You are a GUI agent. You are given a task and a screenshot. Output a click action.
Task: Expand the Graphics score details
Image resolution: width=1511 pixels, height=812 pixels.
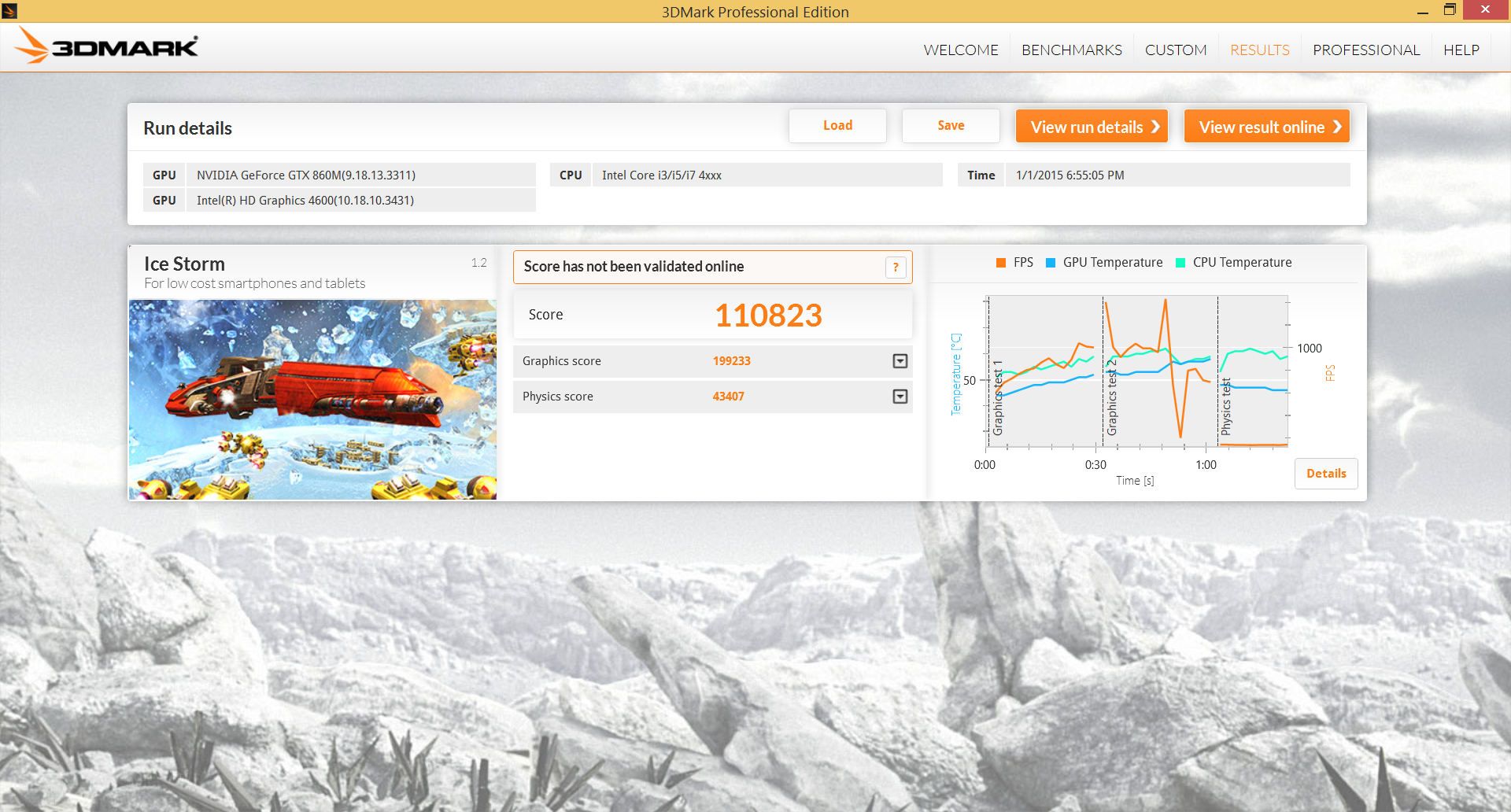click(x=900, y=361)
